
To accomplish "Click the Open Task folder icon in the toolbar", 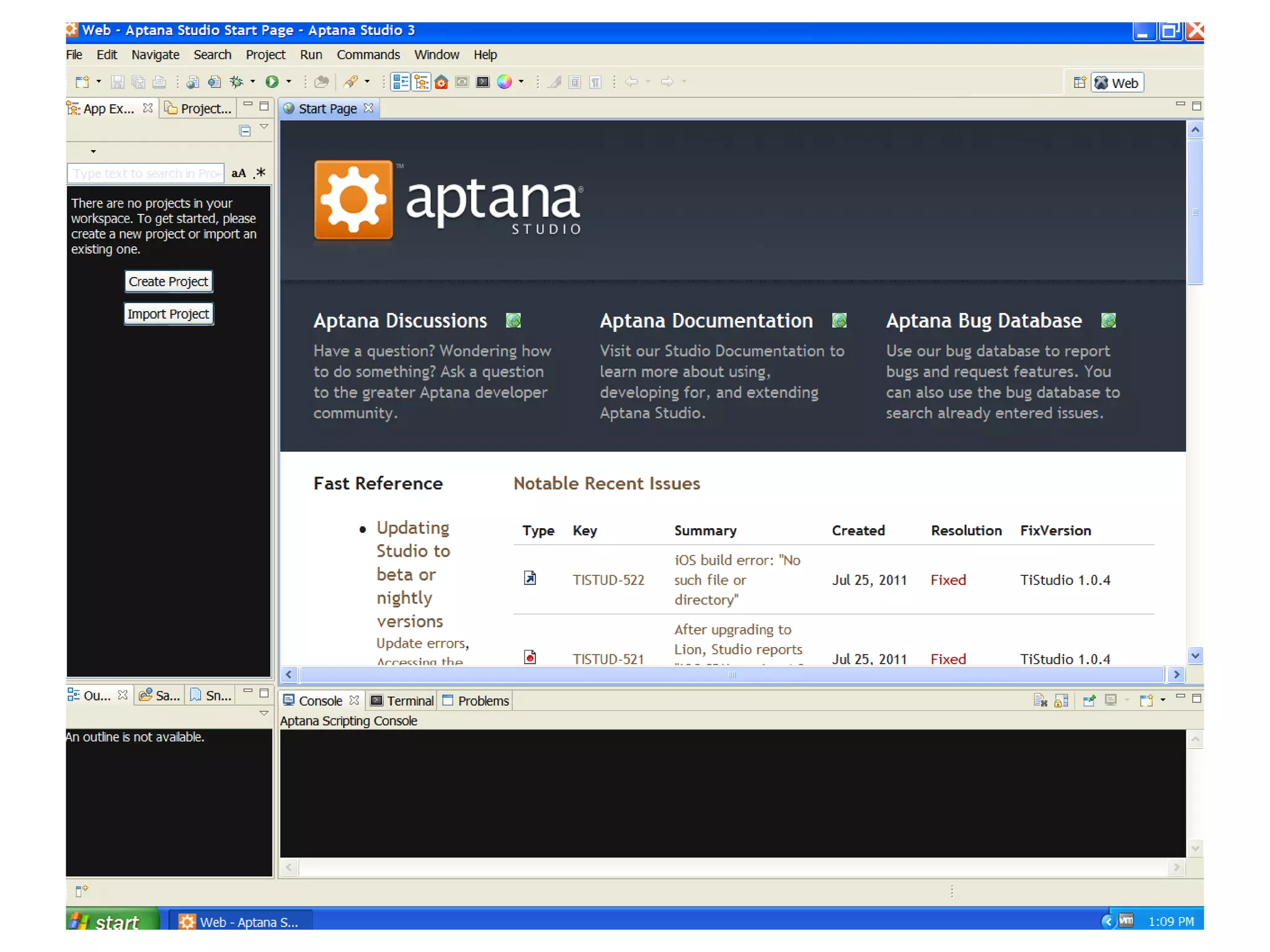I will point(321,82).
